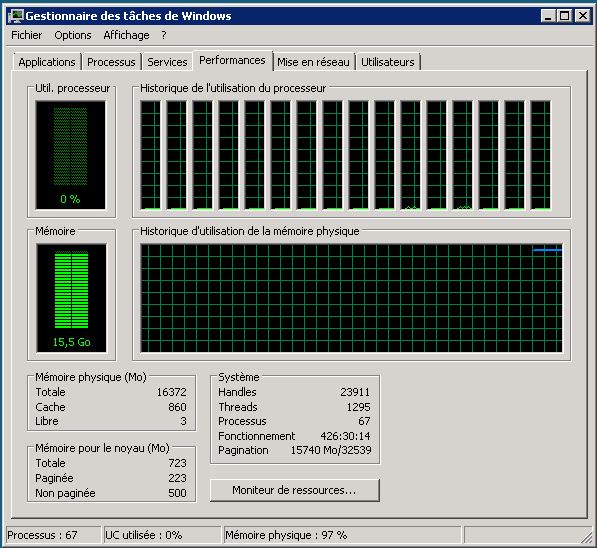
Task: Click the Moniteur de ressources button
Action: pyautogui.click(x=294, y=490)
